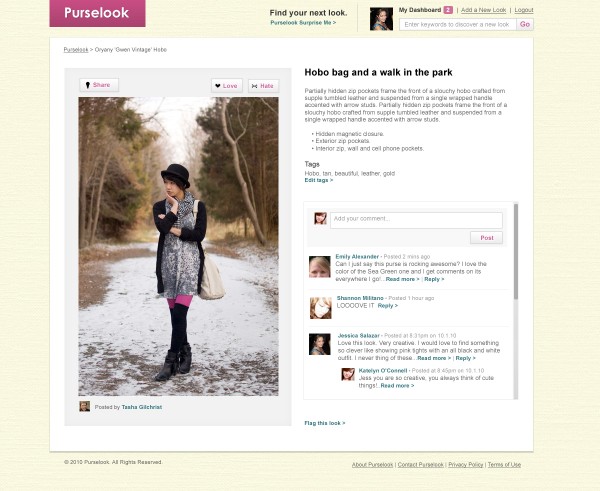Click Shannon Militano's avatar
The image size is (600, 491).
pyautogui.click(x=321, y=308)
